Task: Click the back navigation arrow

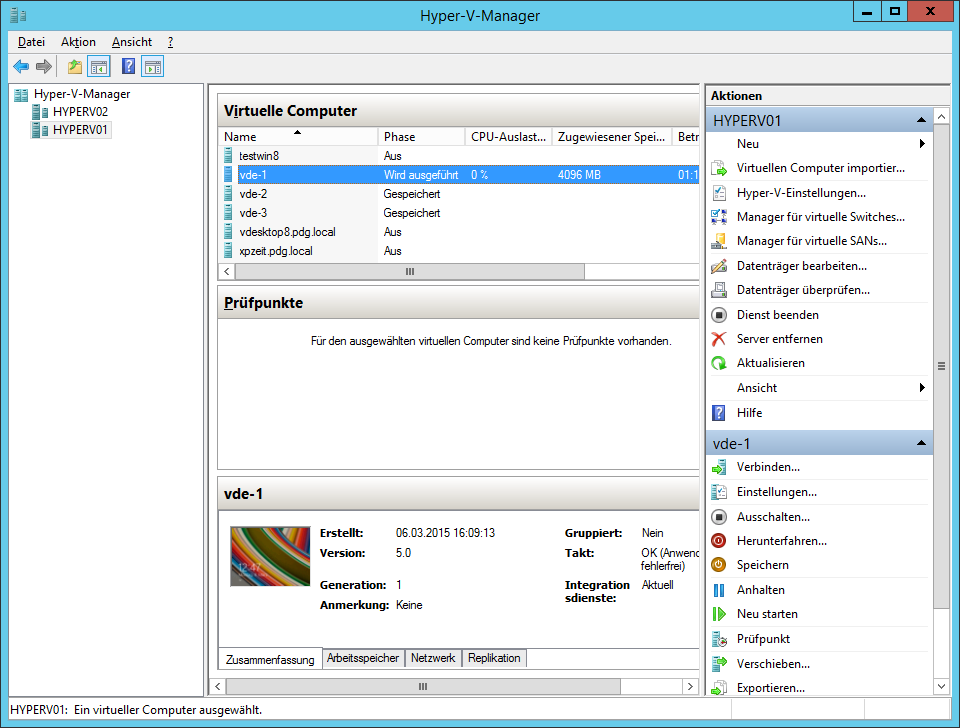Action: [x=21, y=66]
